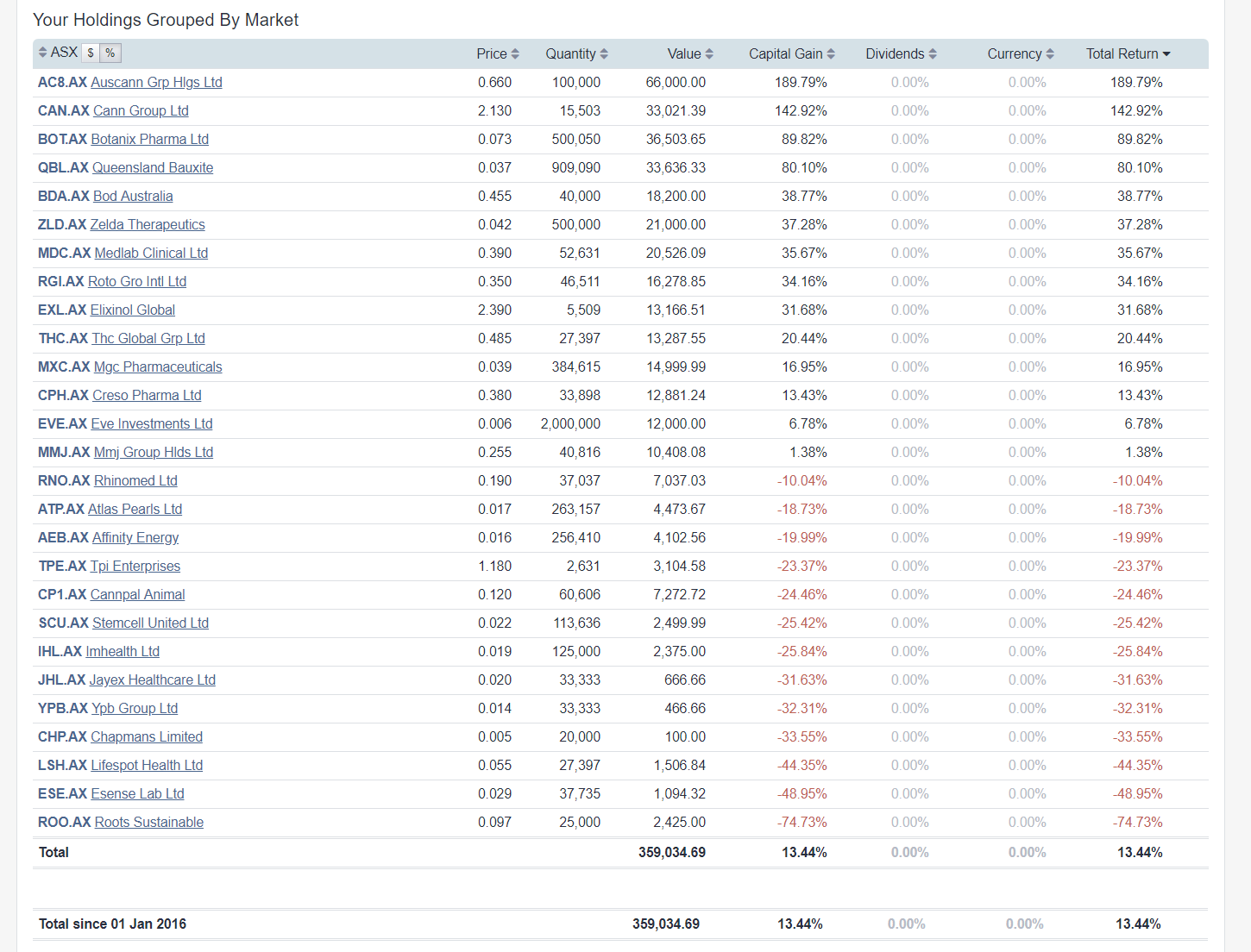Sort holdings by the Currency column
The width and height of the screenshot is (1251, 952).
pyautogui.click(x=1021, y=53)
